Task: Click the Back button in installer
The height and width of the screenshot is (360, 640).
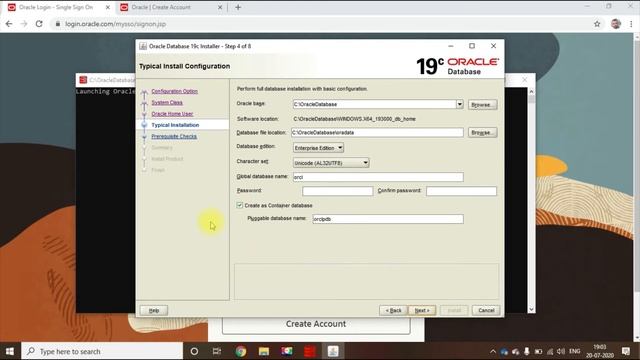Action: [393, 311]
